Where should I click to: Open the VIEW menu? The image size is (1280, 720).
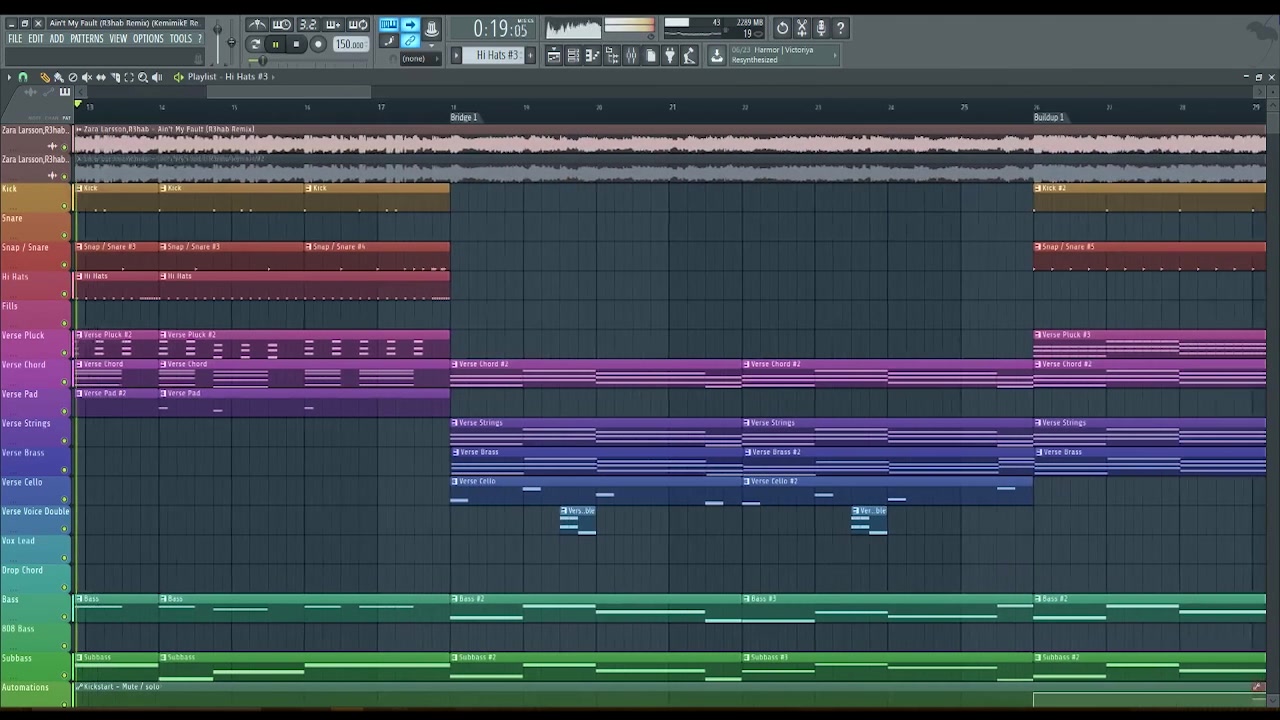coord(118,39)
